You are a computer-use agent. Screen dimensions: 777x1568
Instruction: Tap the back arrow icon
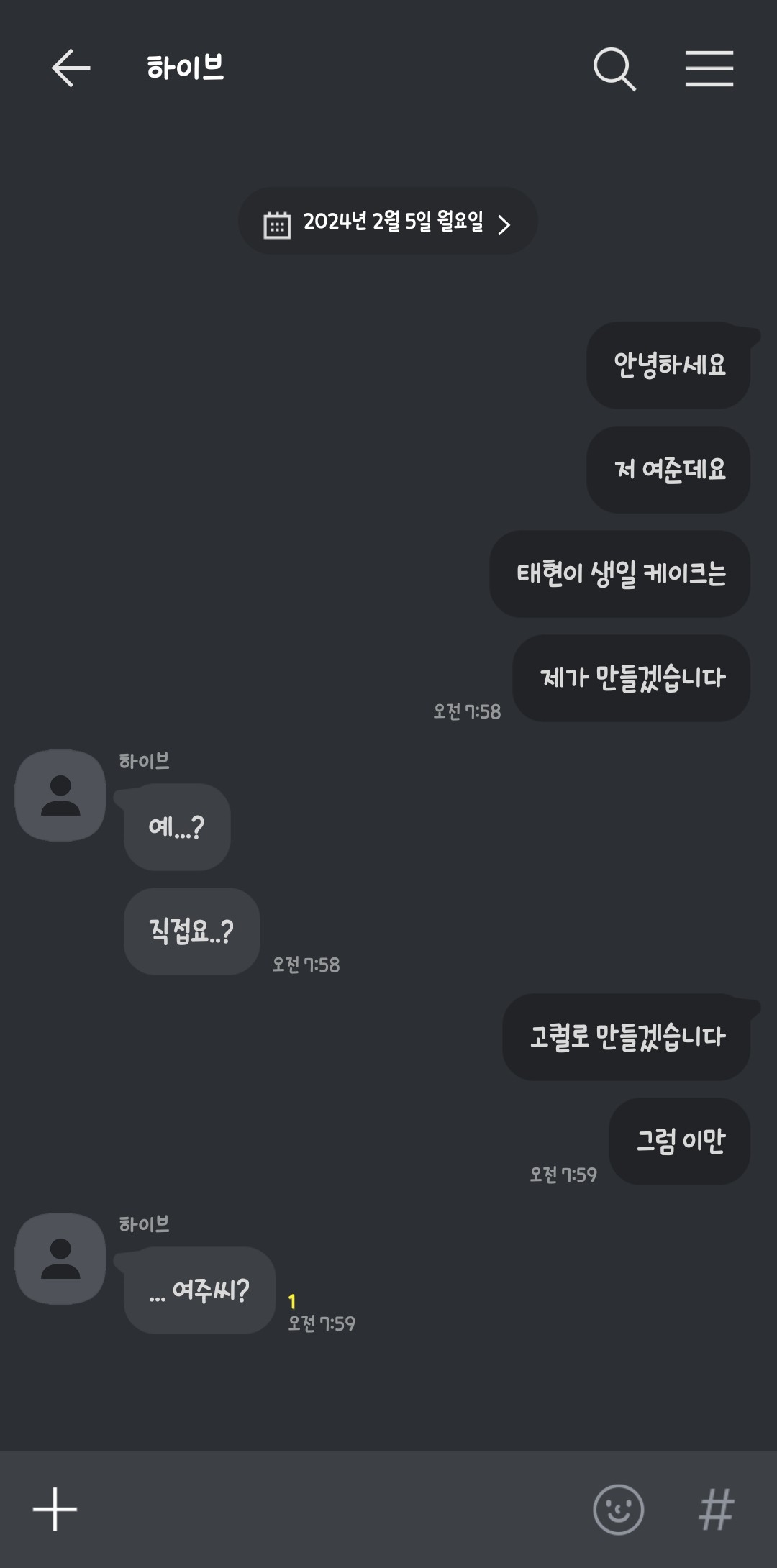coord(71,68)
